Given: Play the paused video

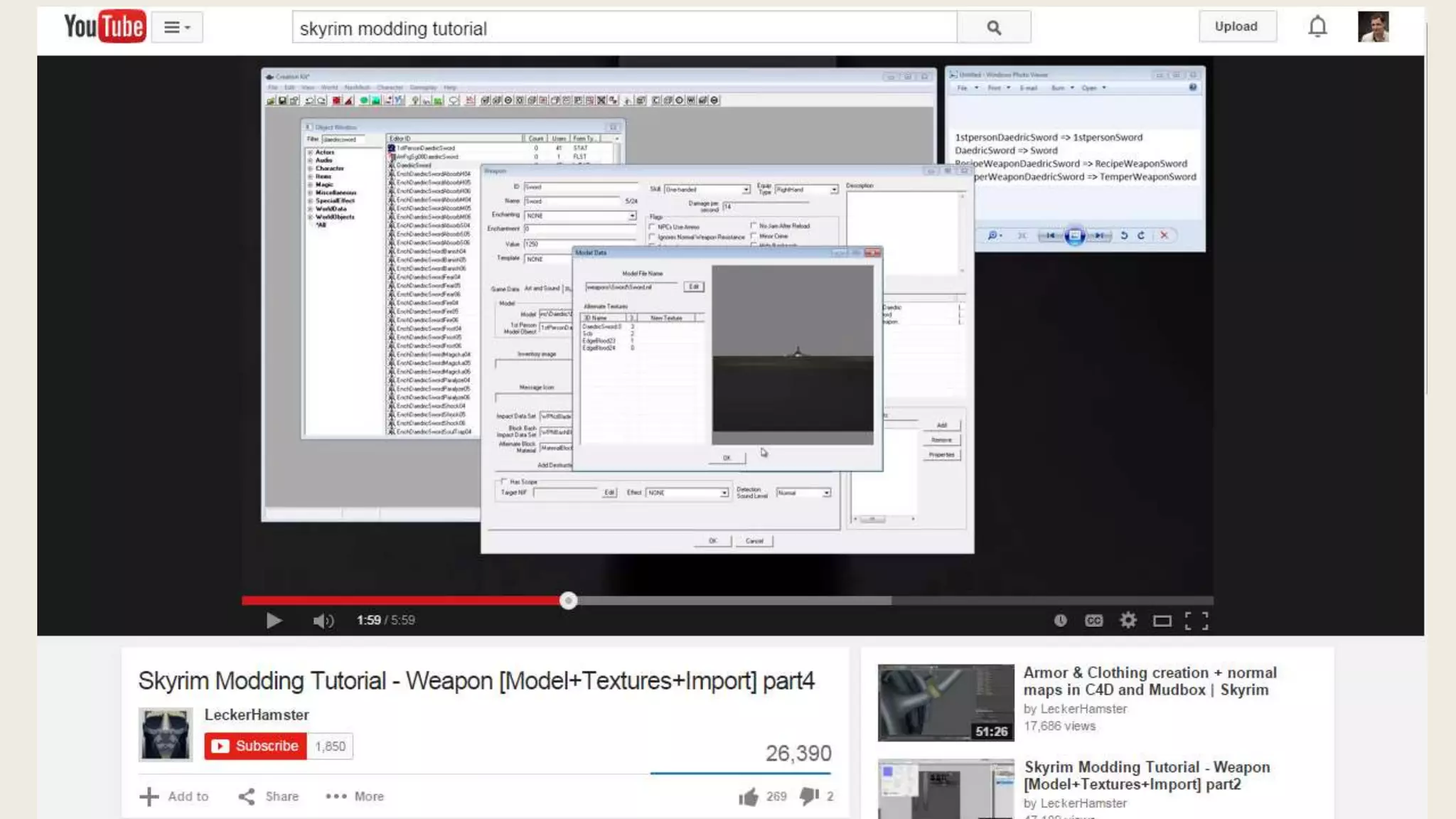Looking at the screenshot, I should click(274, 621).
